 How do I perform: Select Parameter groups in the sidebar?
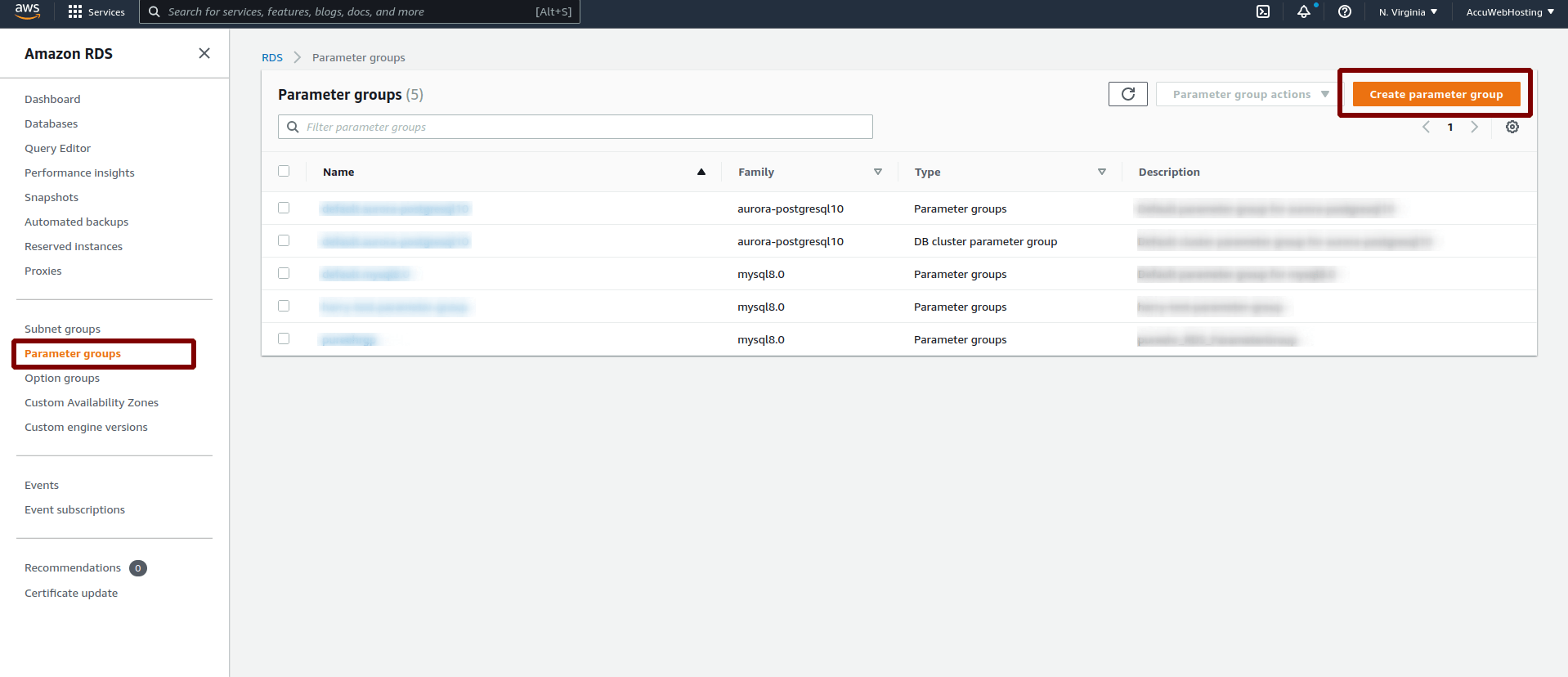[73, 353]
